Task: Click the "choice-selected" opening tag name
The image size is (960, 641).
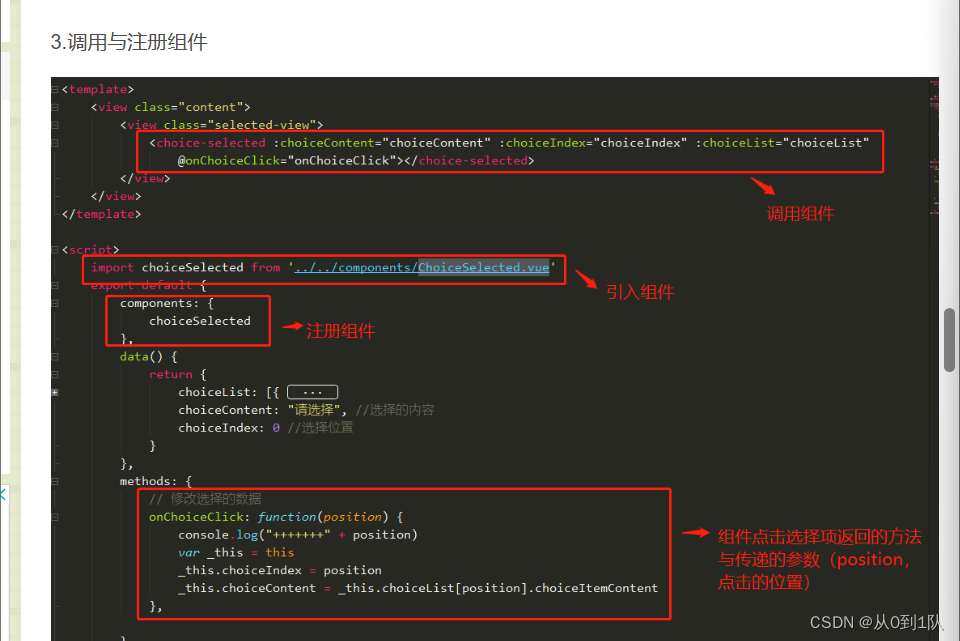Action: pos(211,143)
